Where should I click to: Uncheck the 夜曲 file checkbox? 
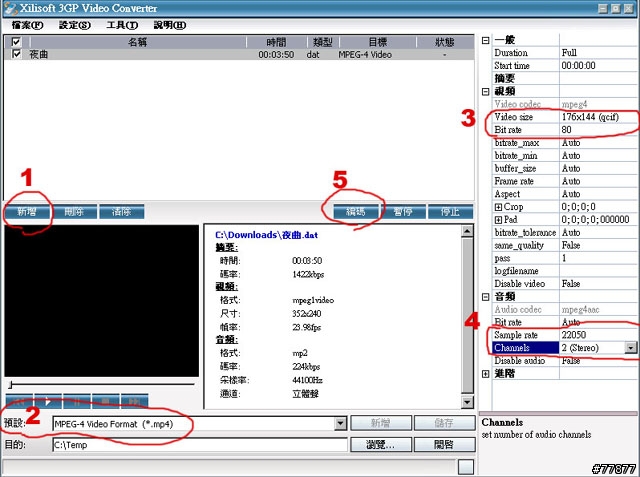(x=16, y=54)
